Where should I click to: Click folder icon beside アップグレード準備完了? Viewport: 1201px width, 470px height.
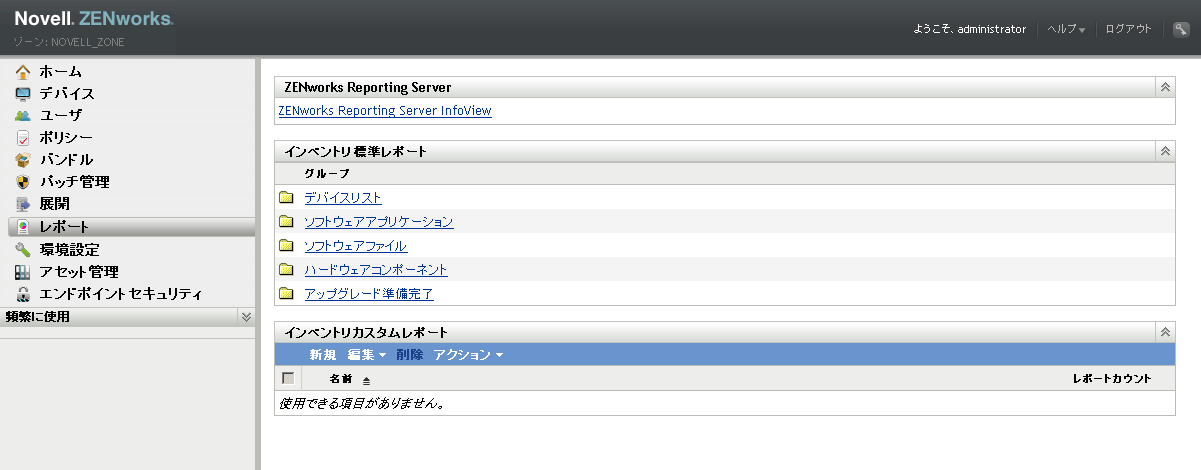tap(287, 294)
